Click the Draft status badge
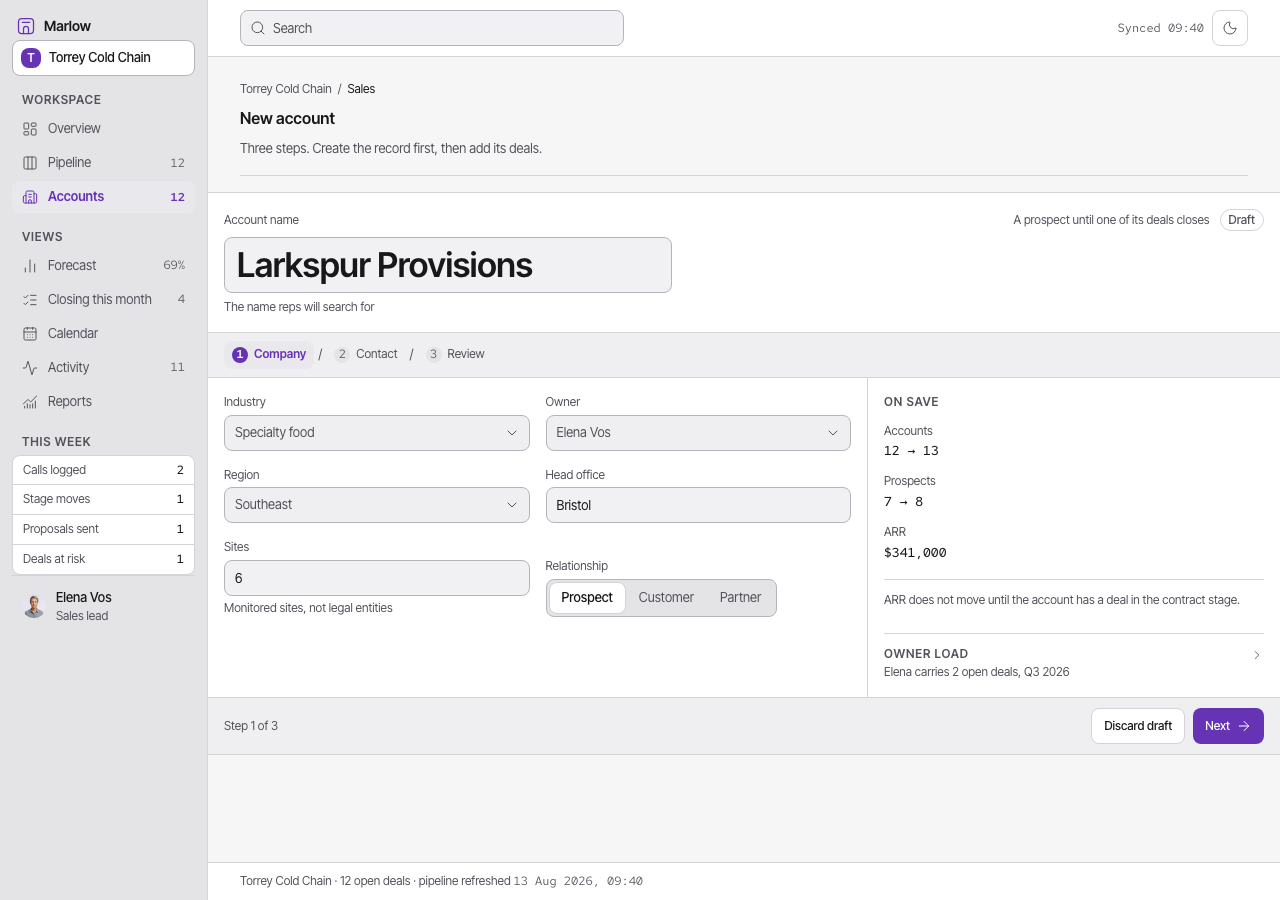Viewport: 1280px width, 900px height. tap(1241, 220)
